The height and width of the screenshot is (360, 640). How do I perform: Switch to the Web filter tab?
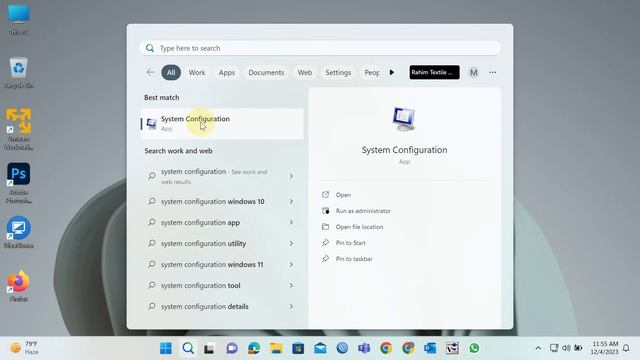tap(304, 72)
